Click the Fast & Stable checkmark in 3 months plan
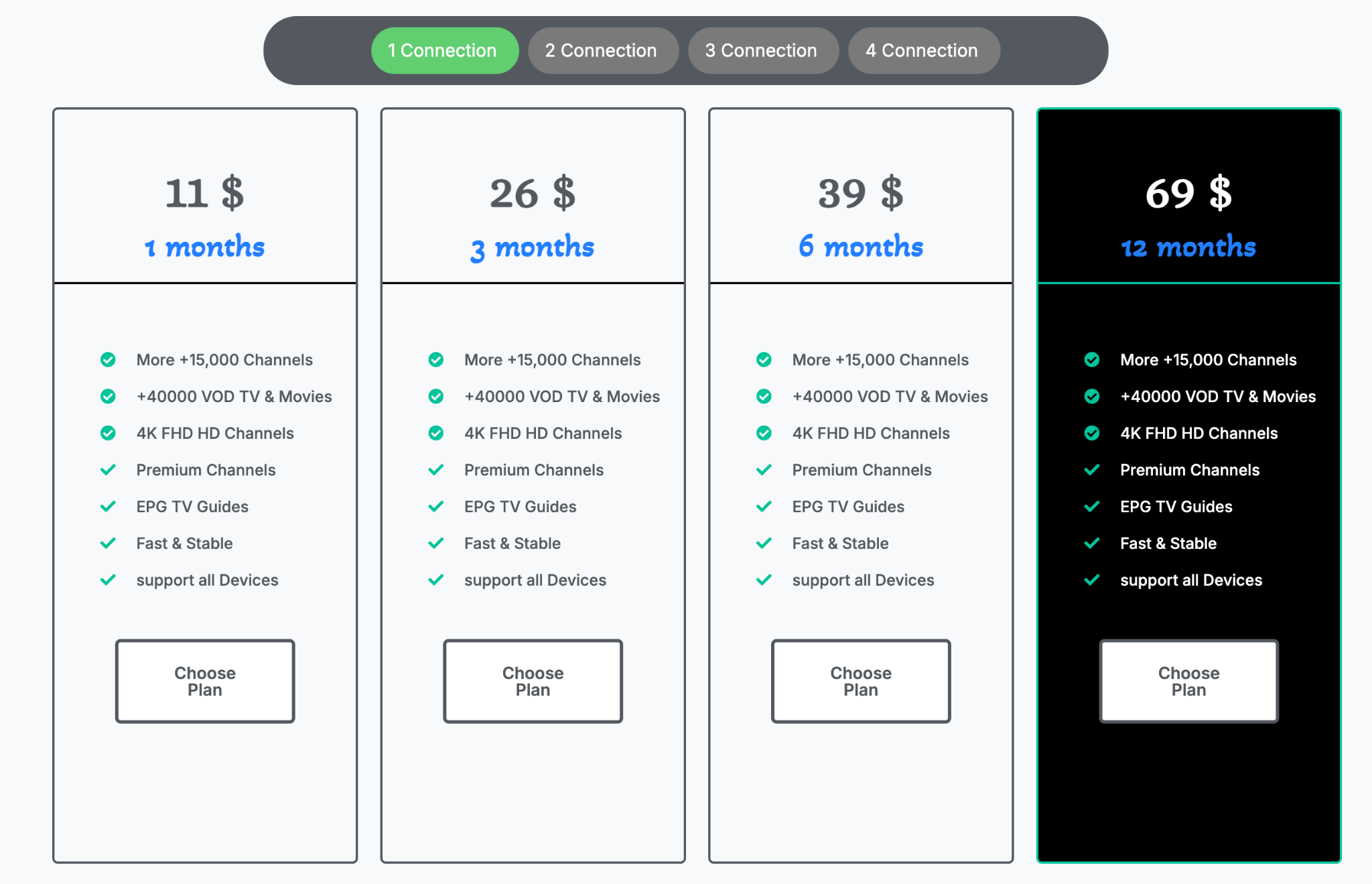This screenshot has width=1372, height=884. [x=435, y=543]
